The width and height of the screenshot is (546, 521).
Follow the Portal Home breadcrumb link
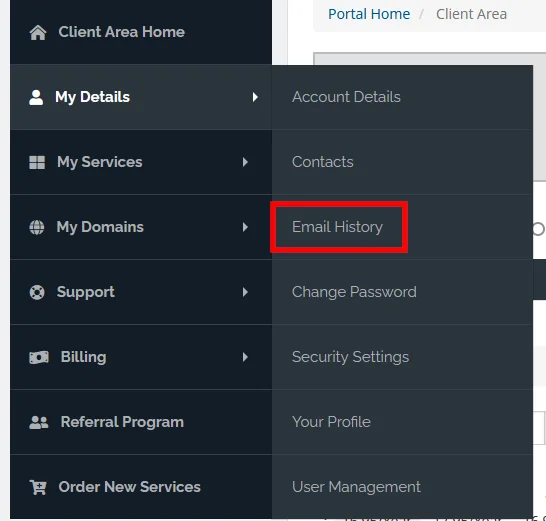click(369, 14)
